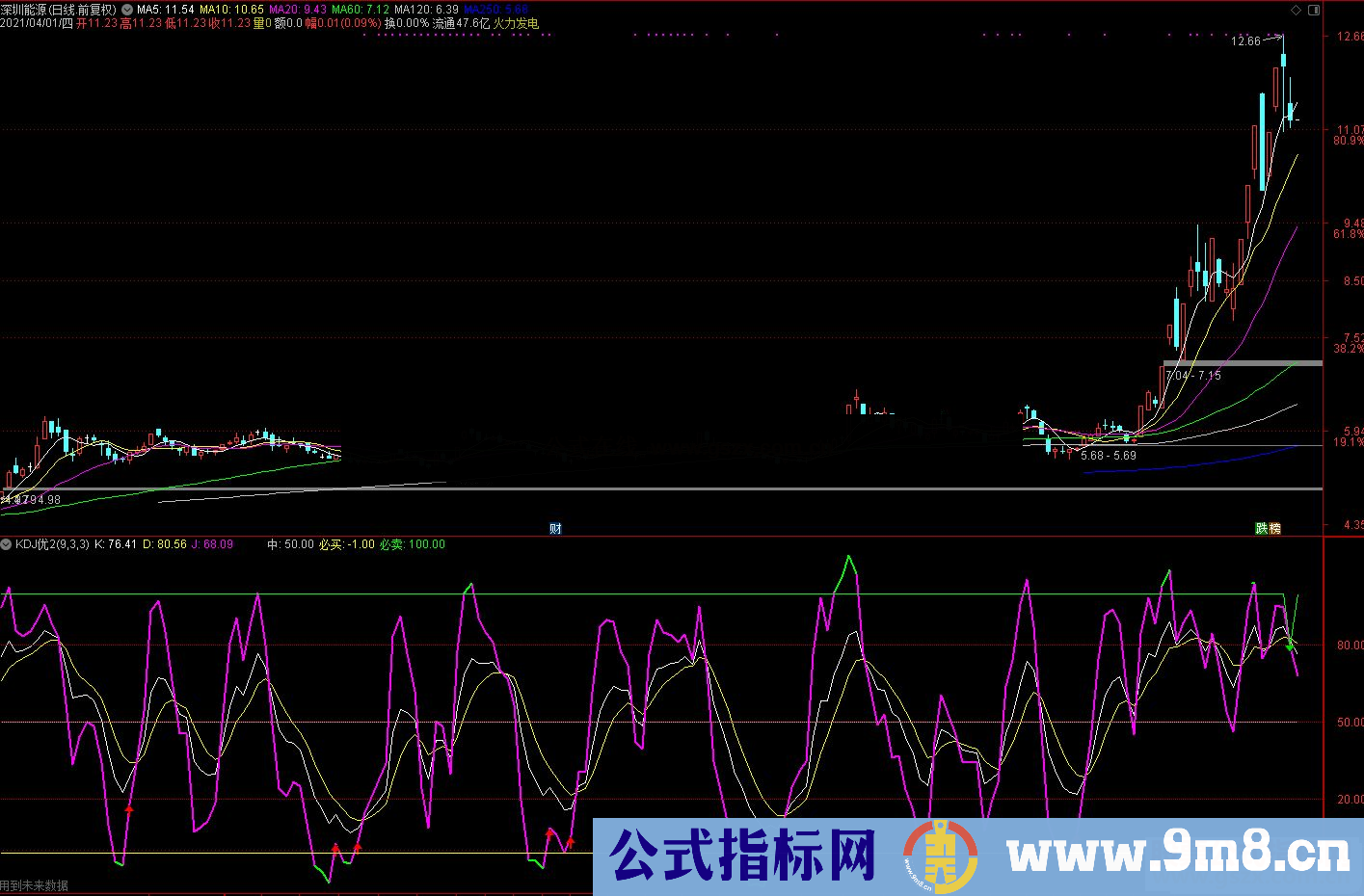The image size is (1364, 896).
Task: Click the 财 icon below the main chart
Action: click(555, 528)
